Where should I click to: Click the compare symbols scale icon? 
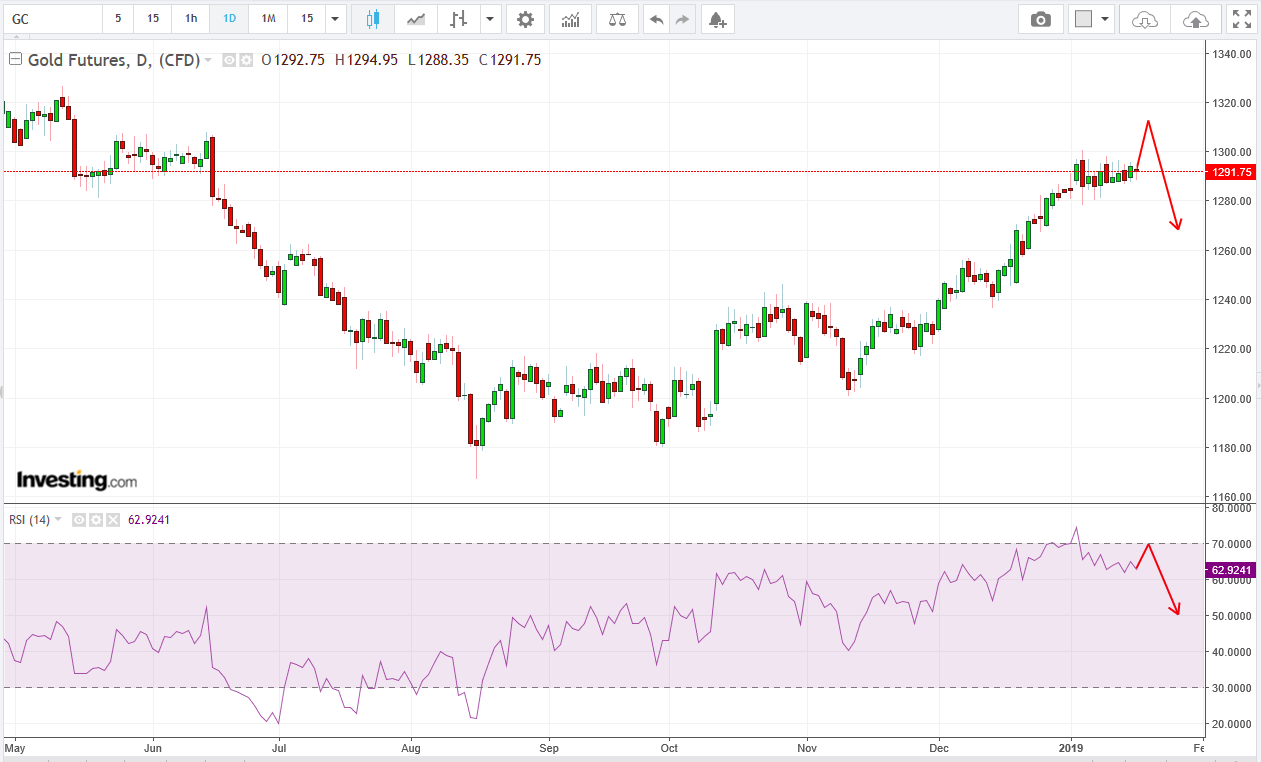(617, 19)
